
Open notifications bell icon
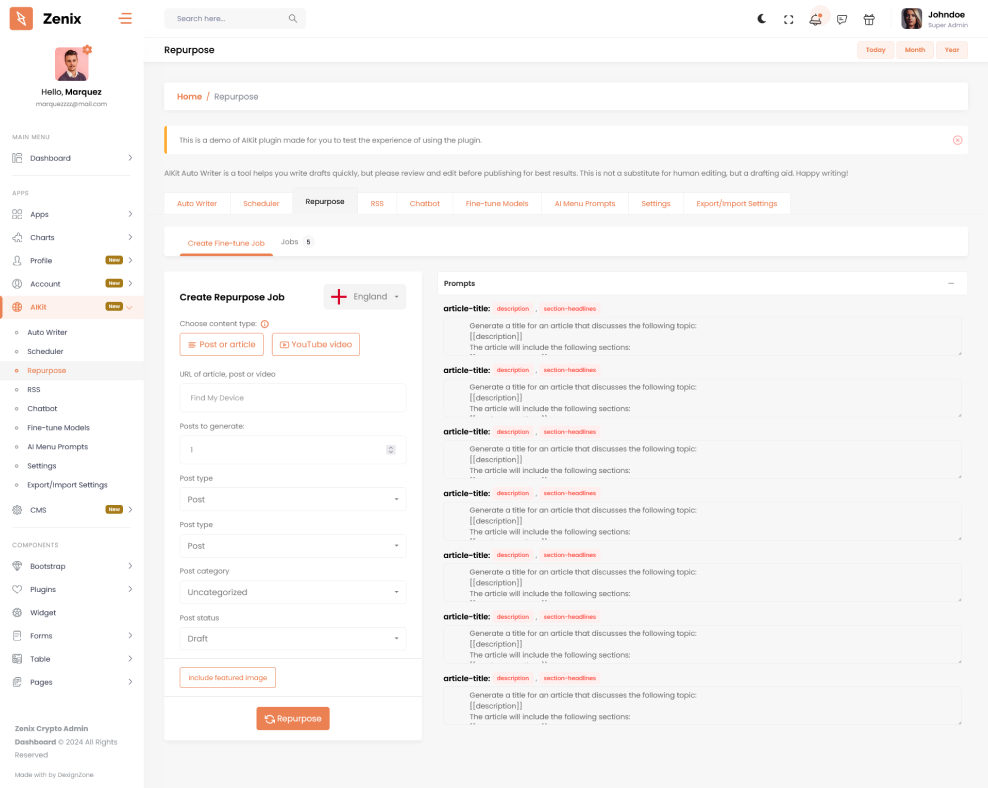pos(816,19)
